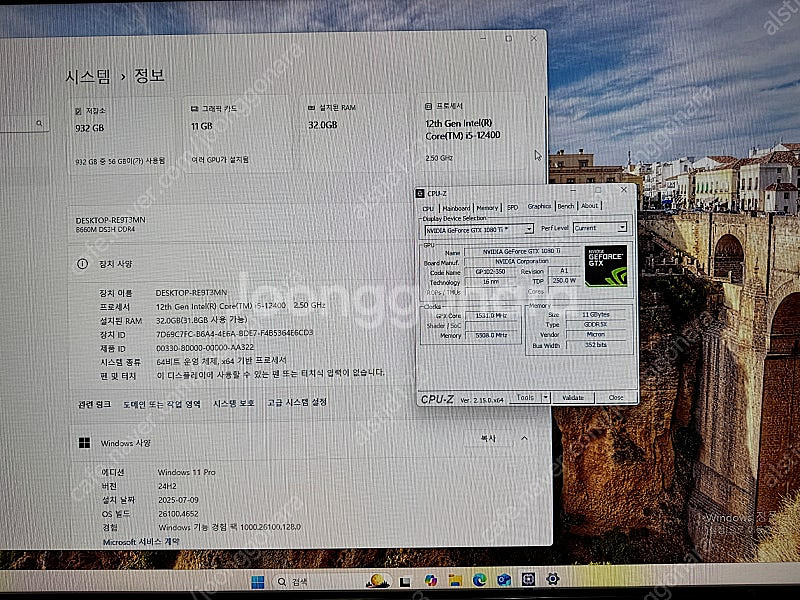Click the storage (저장소) icon in Settings
Image resolution: width=800 pixels, height=600 pixels.
click(78, 111)
